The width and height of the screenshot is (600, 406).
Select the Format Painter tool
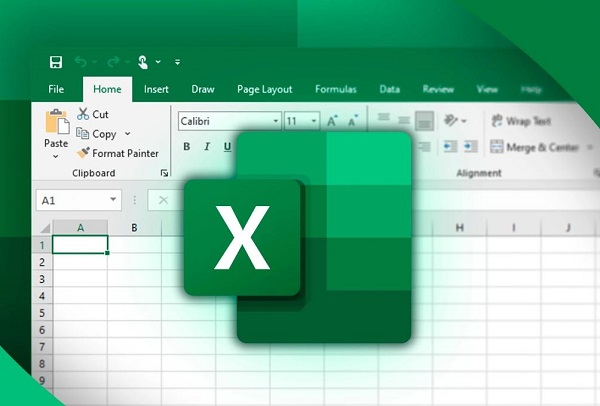pos(118,153)
